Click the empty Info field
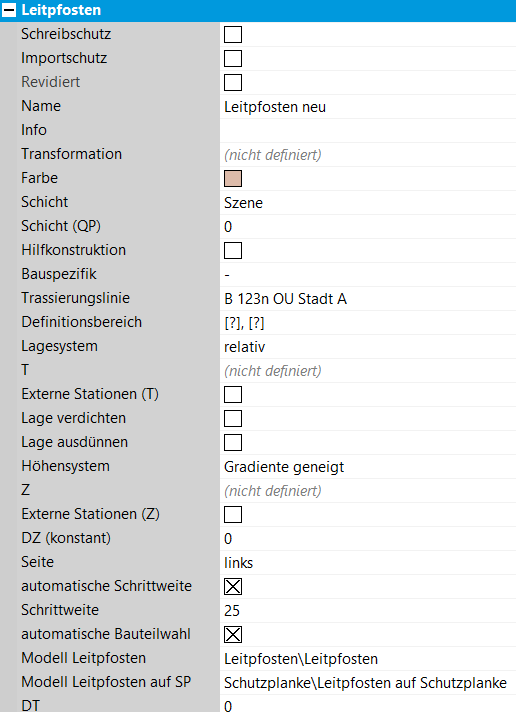Image resolution: width=516 pixels, height=712 pixels. click(x=368, y=131)
